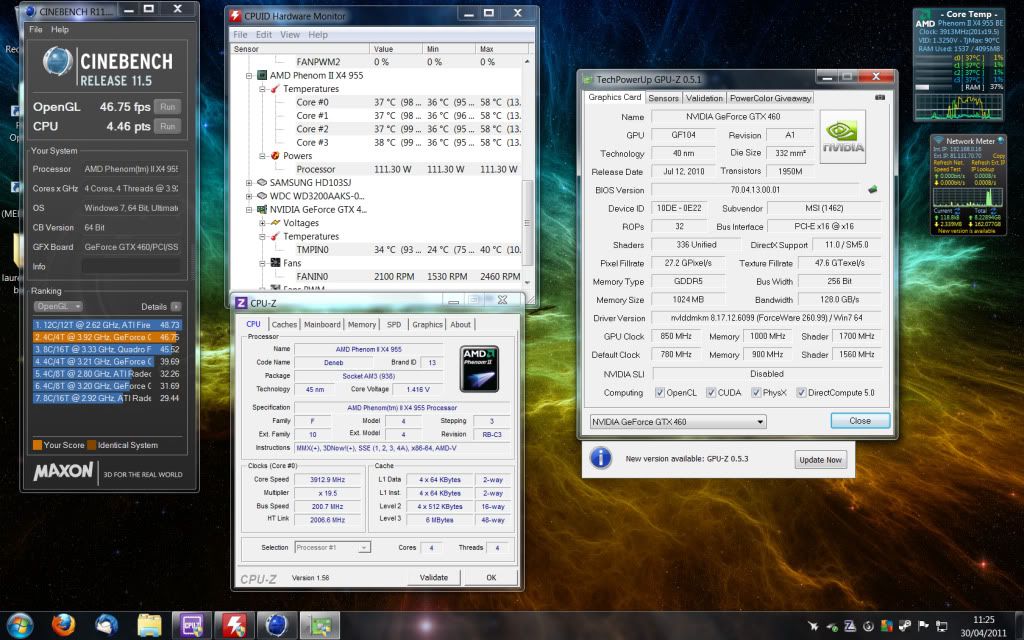Run the Cinebench CPU benchmark
Screen dimensions: 1024x640
click(168, 126)
